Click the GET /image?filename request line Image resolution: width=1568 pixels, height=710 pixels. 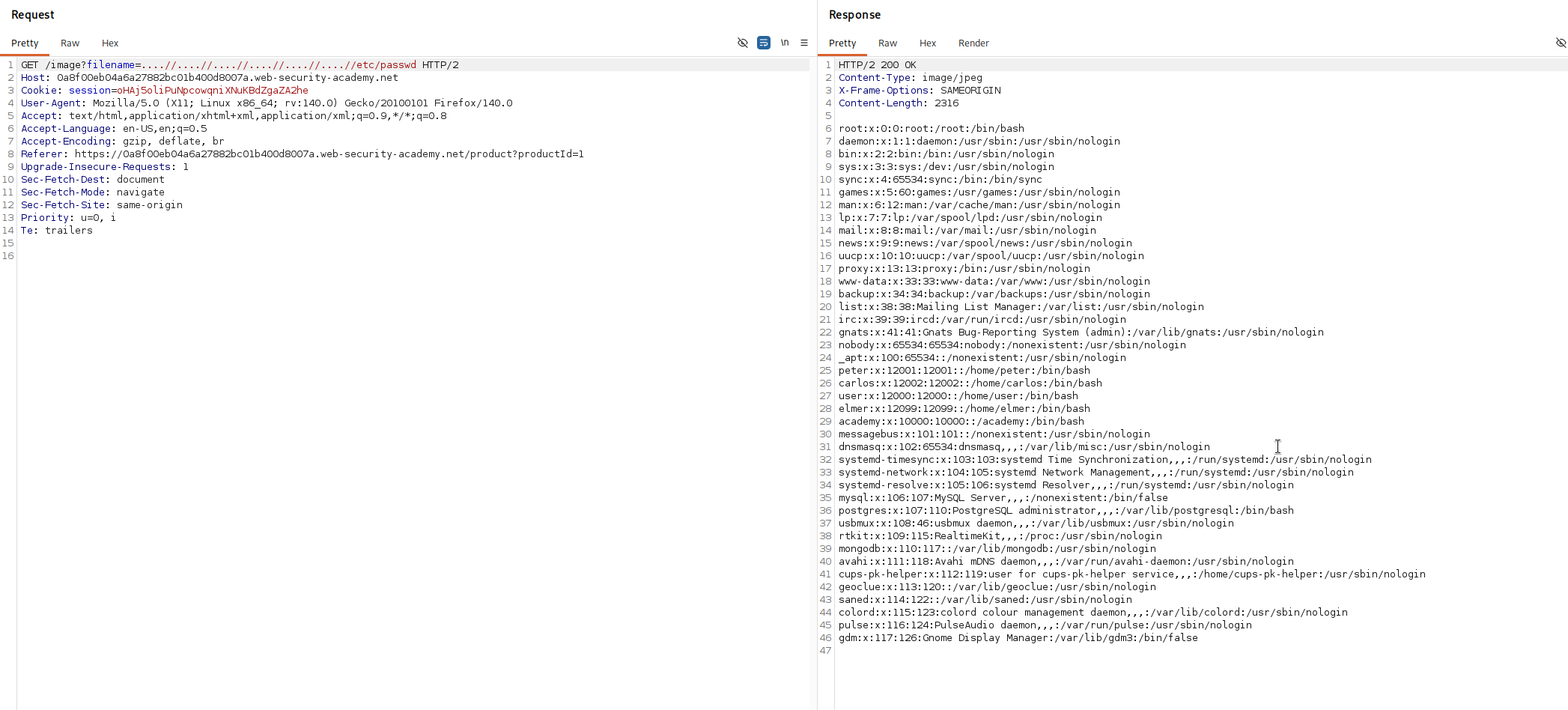[240, 65]
